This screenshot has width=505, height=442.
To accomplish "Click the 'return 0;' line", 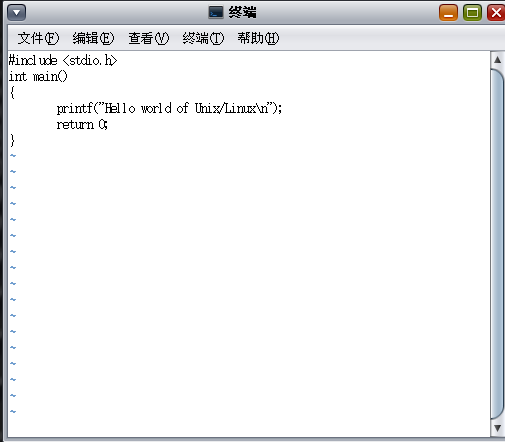I will (x=82, y=124).
